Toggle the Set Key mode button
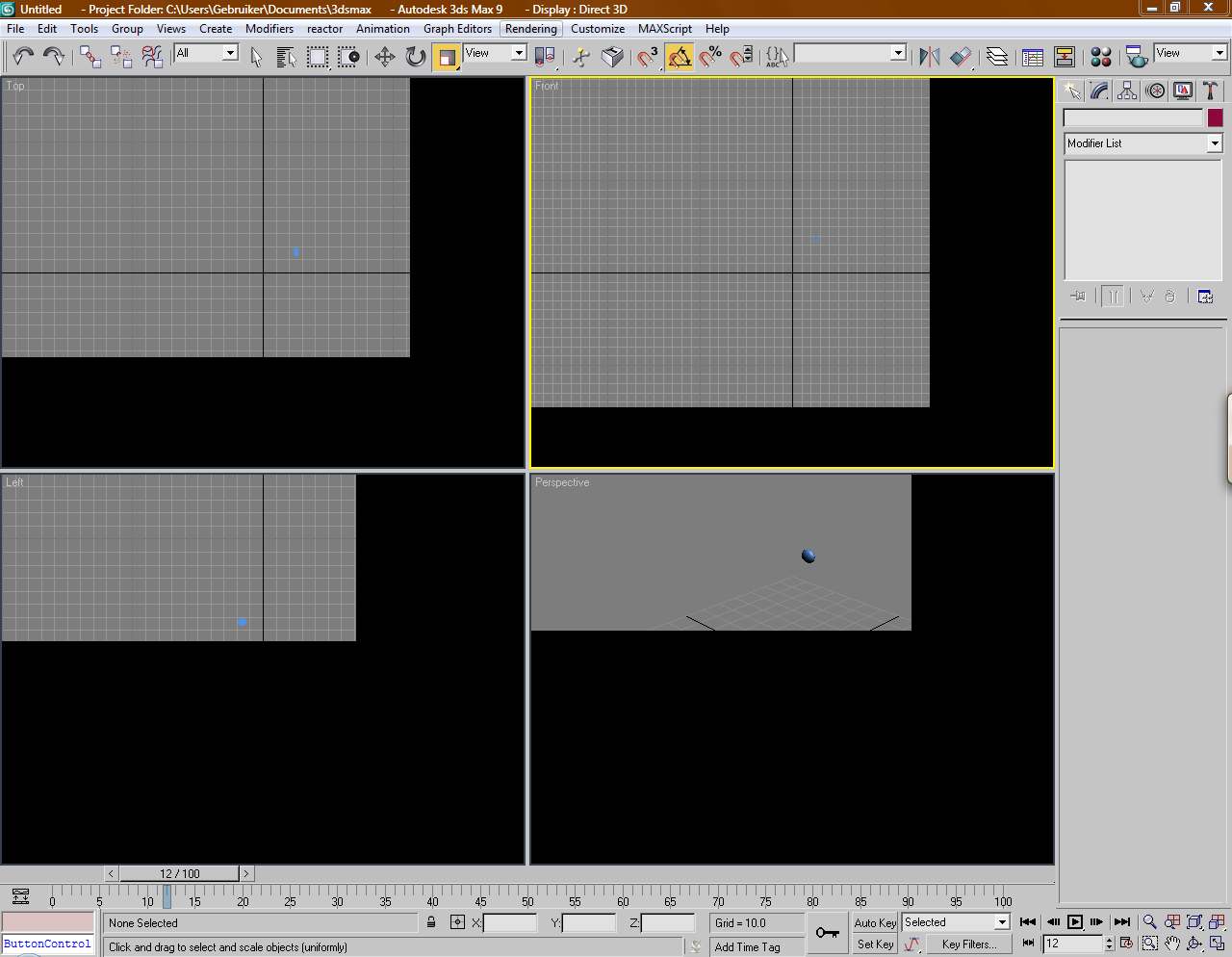Screen dimensions: 1232x957 point(875,944)
